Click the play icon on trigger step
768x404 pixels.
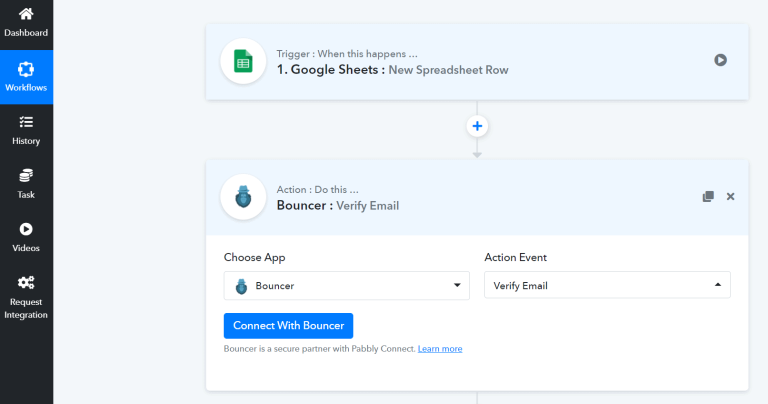(x=720, y=60)
